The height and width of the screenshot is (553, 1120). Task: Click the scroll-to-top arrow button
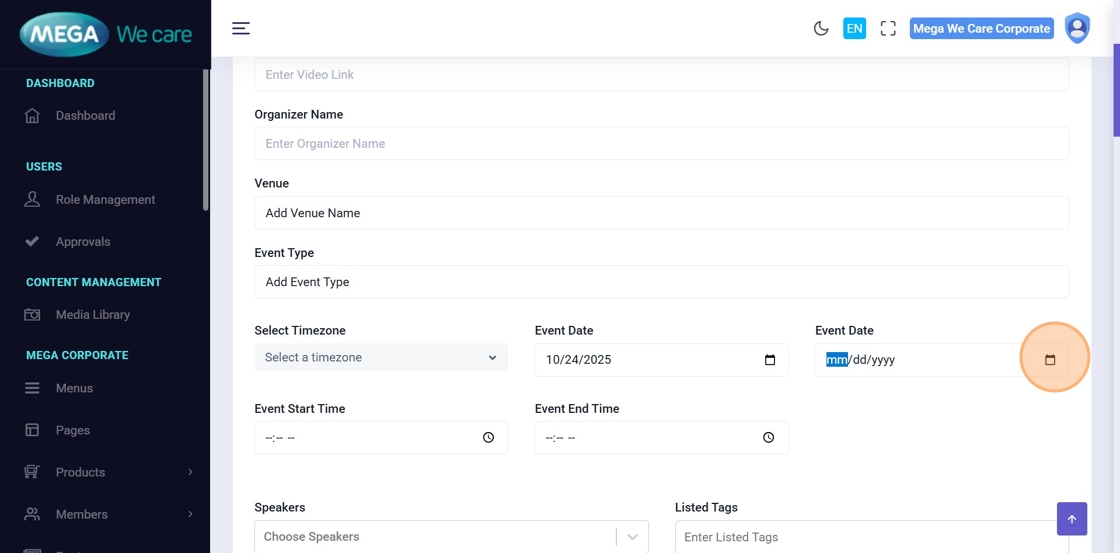[x=1071, y=519]
